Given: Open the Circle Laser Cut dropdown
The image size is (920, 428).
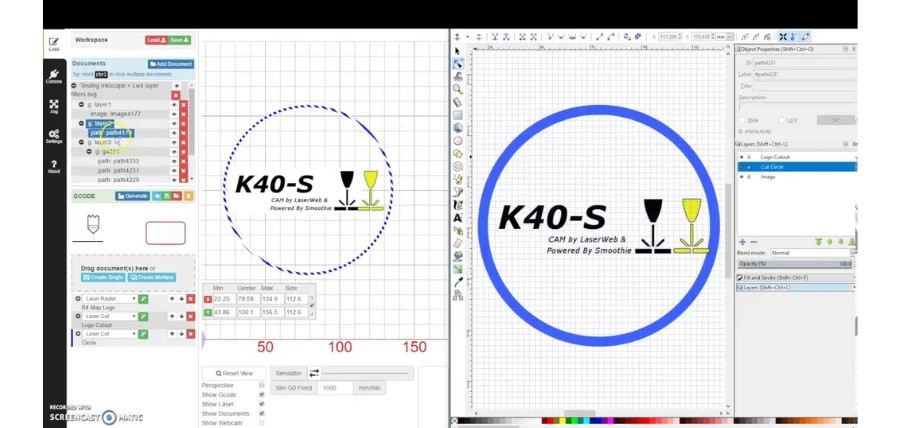Looking at the screenshot, I should 110,333.
